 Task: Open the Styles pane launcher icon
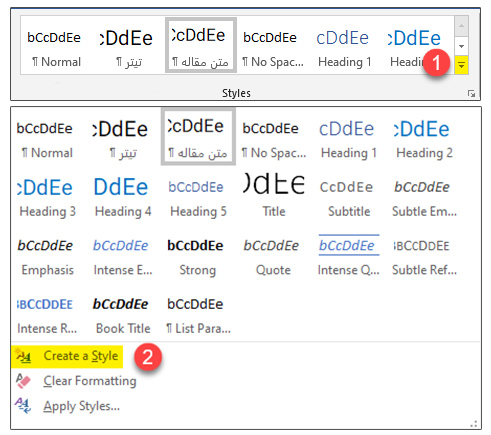pyautogui.click(x=471, y=94)
